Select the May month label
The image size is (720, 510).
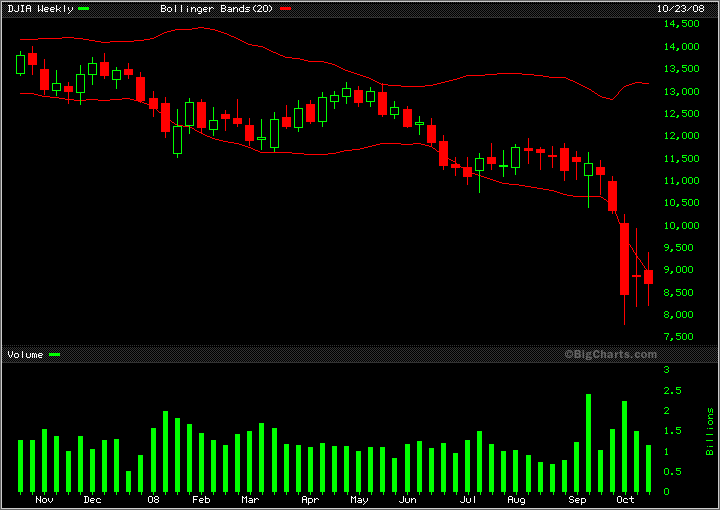point(359,500)
